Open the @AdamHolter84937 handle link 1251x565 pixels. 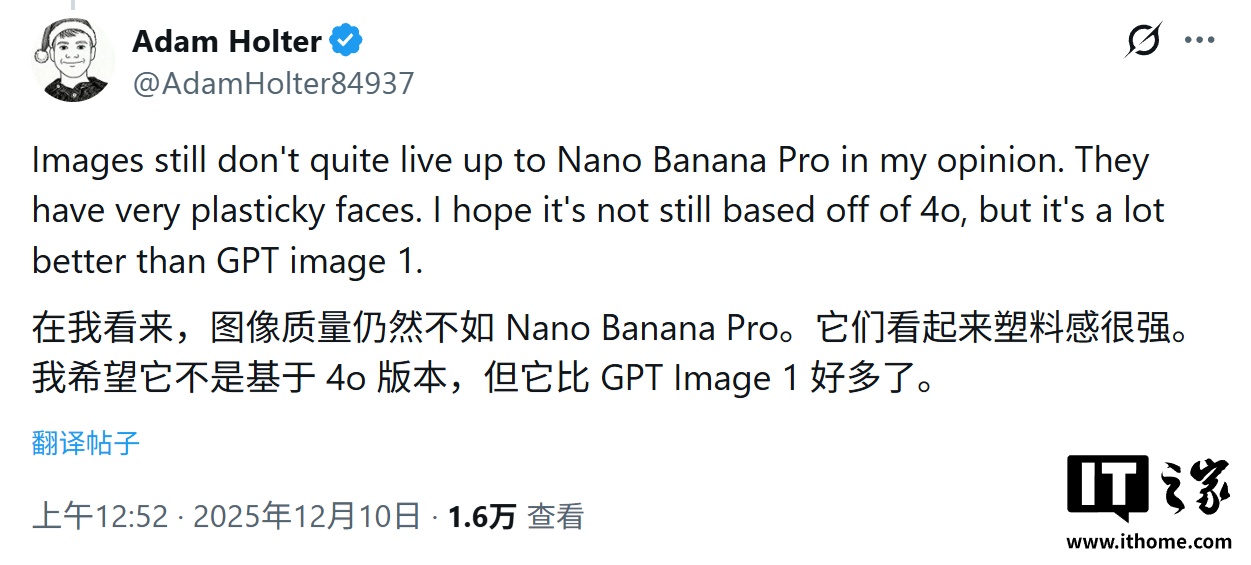[273, 83]
